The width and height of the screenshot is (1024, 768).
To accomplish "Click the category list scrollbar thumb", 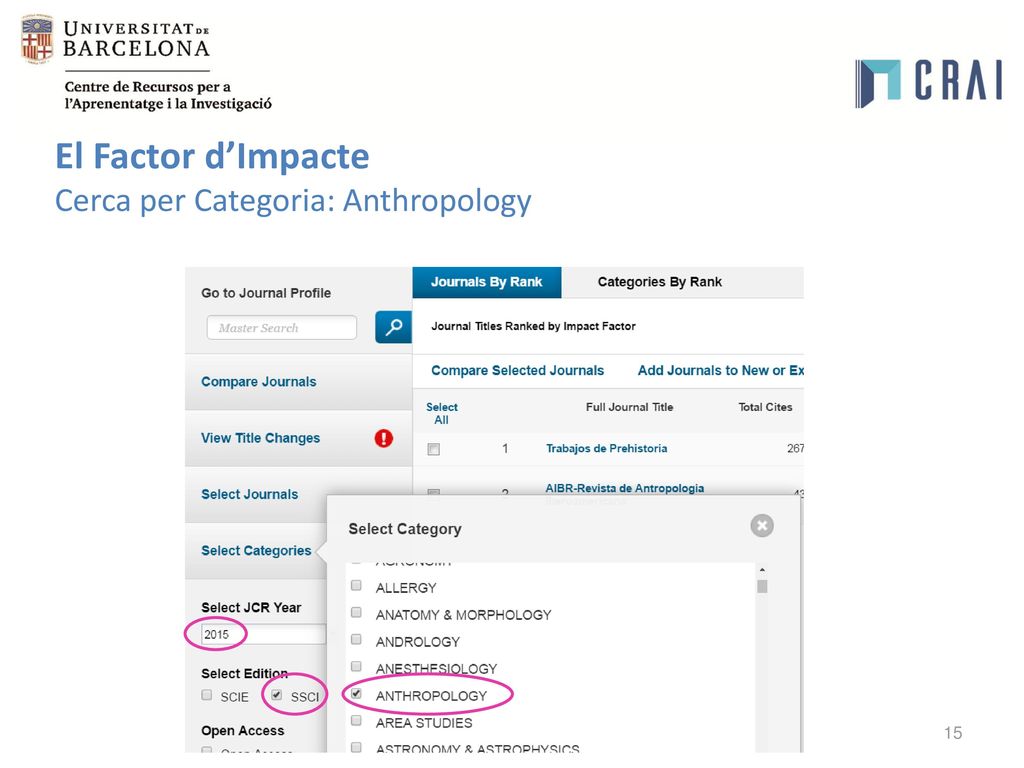I will pyautogui.click(x=762, y=586).
